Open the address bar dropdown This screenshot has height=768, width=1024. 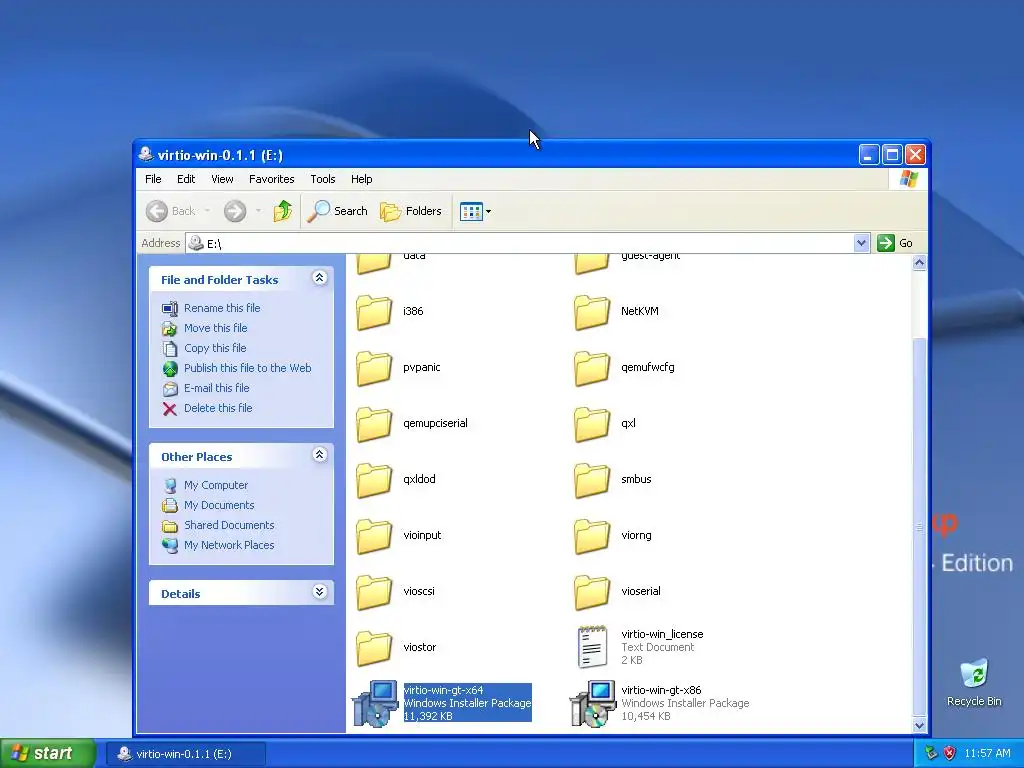[861, 243]
